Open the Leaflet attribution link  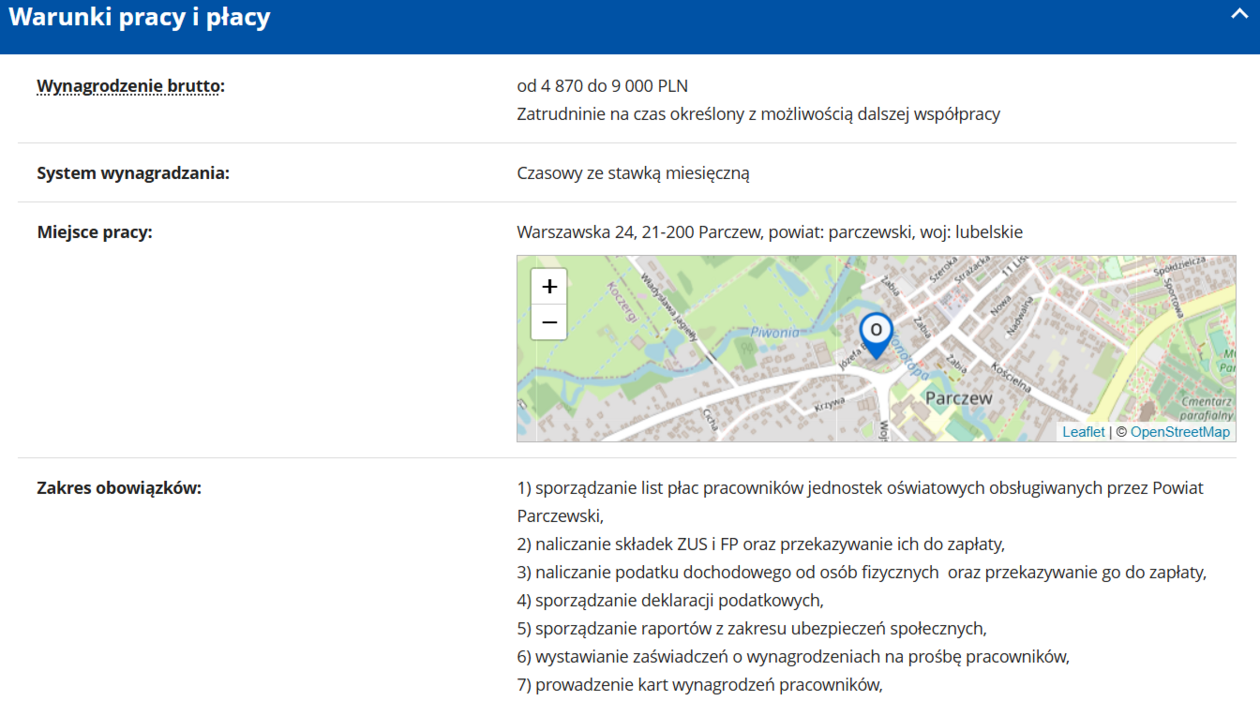tap(1083, 432)
